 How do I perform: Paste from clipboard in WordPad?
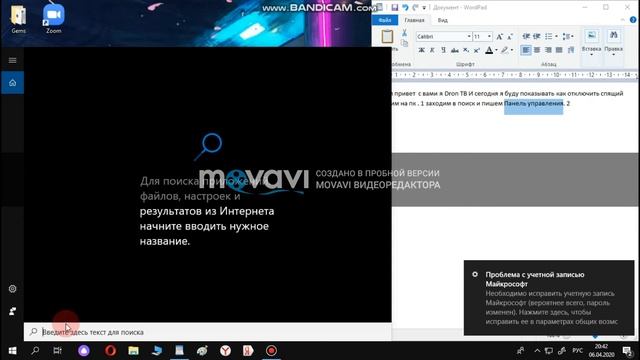(387, 37)
